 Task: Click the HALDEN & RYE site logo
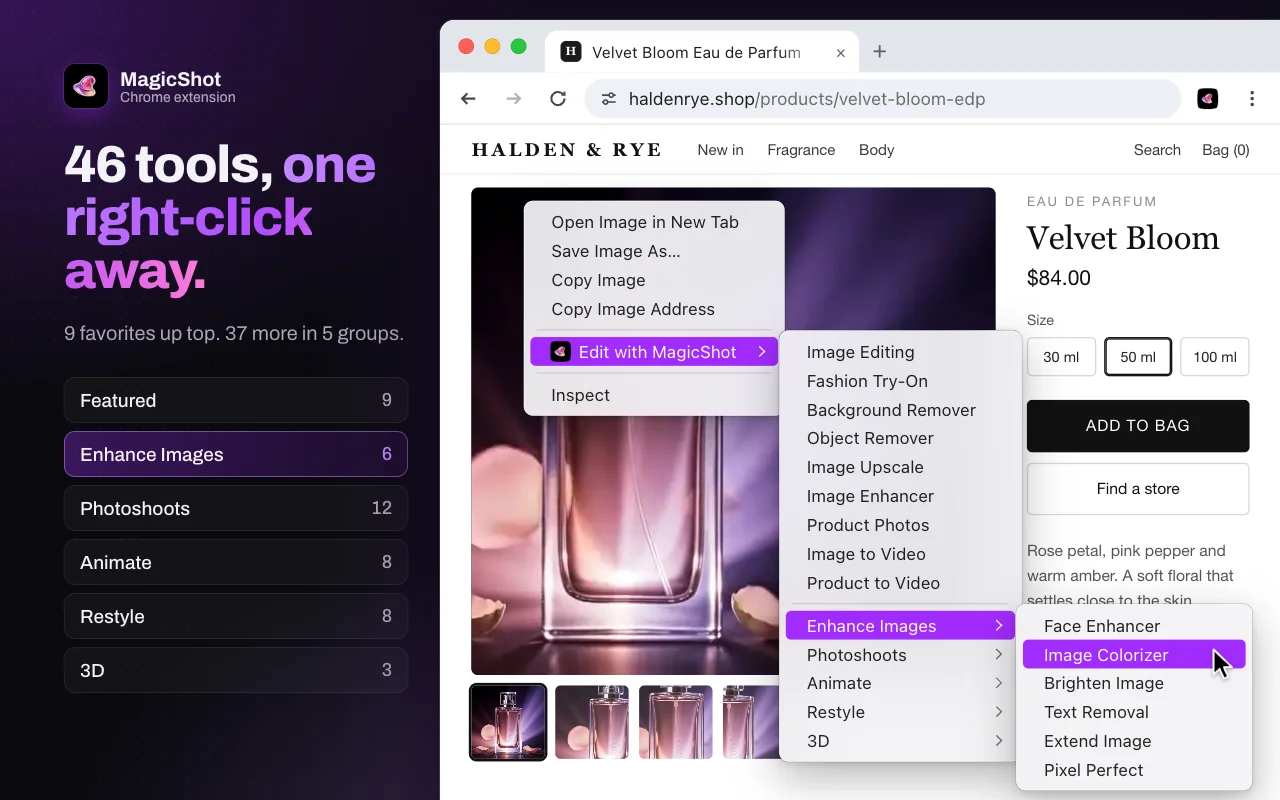click(x=567, y=150)
